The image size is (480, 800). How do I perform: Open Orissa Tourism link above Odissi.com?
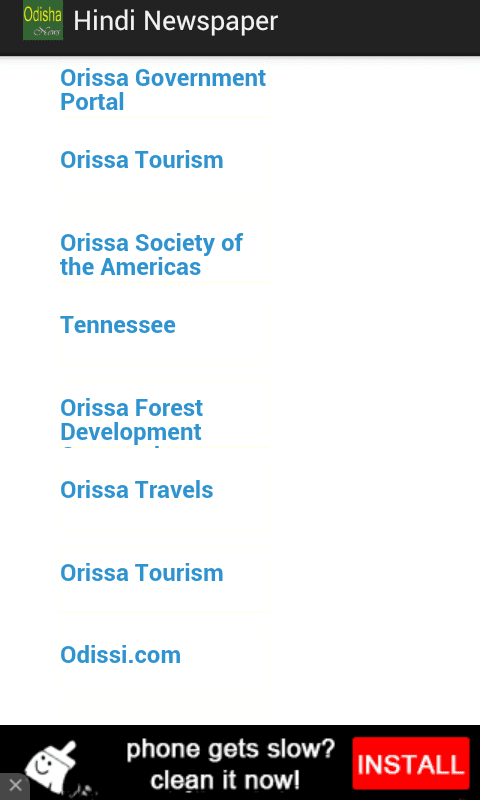142,573
